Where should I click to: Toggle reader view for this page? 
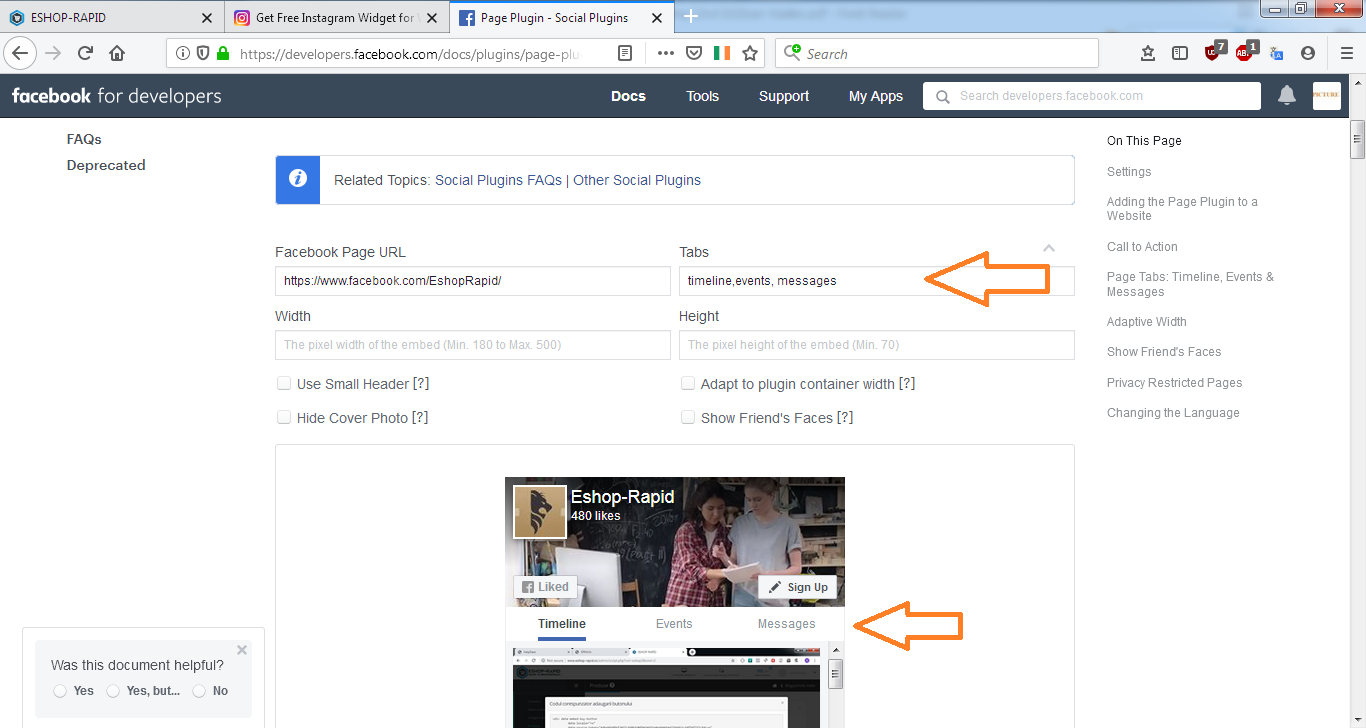point(625,53)
